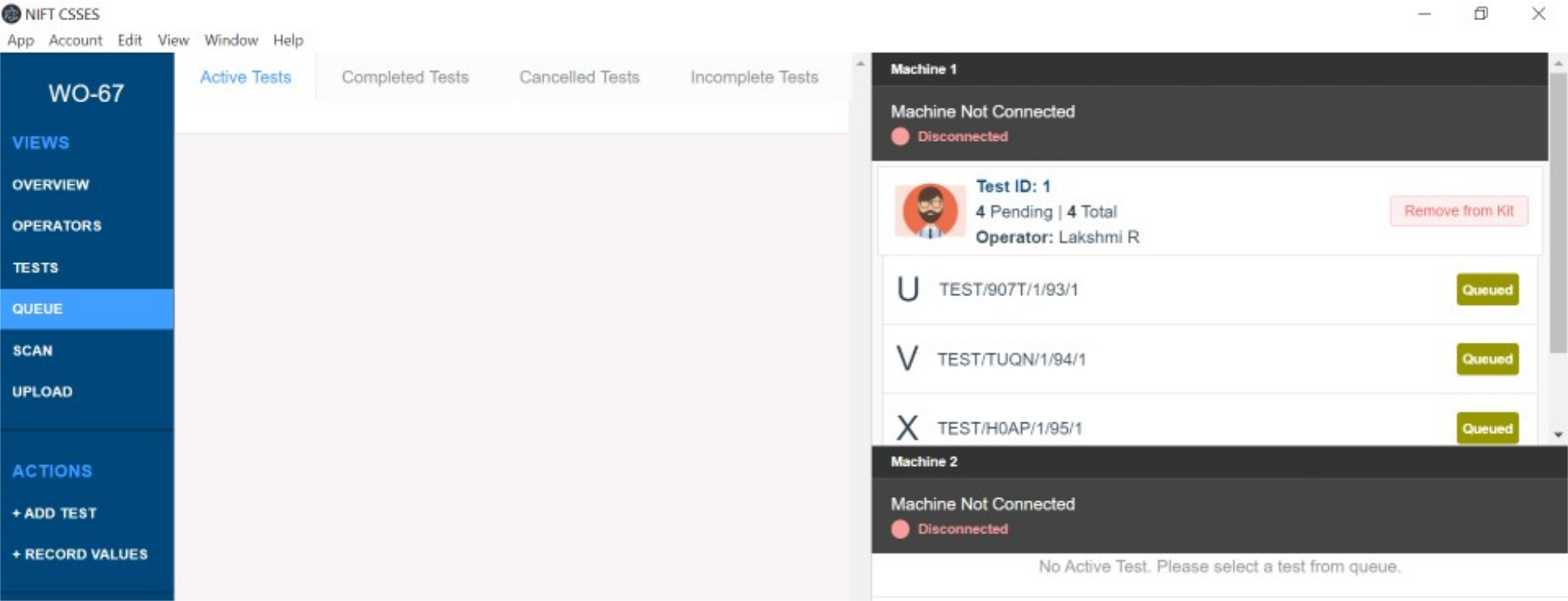The height and width of the screenshot is (601, 1568).
Task: Select the X sample icon
Action: tap(908, 427)
